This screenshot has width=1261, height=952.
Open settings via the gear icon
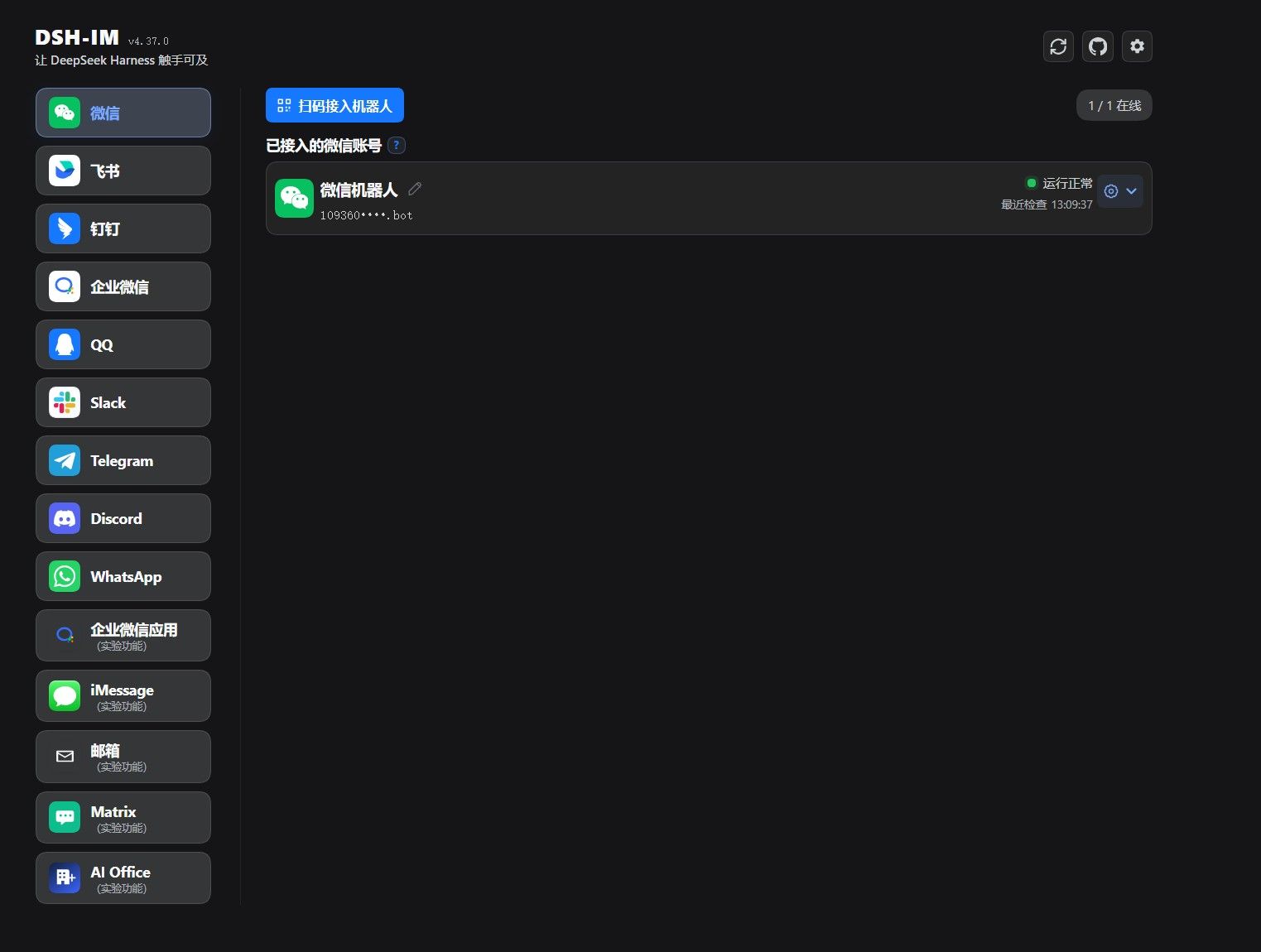click(1137, 46)
